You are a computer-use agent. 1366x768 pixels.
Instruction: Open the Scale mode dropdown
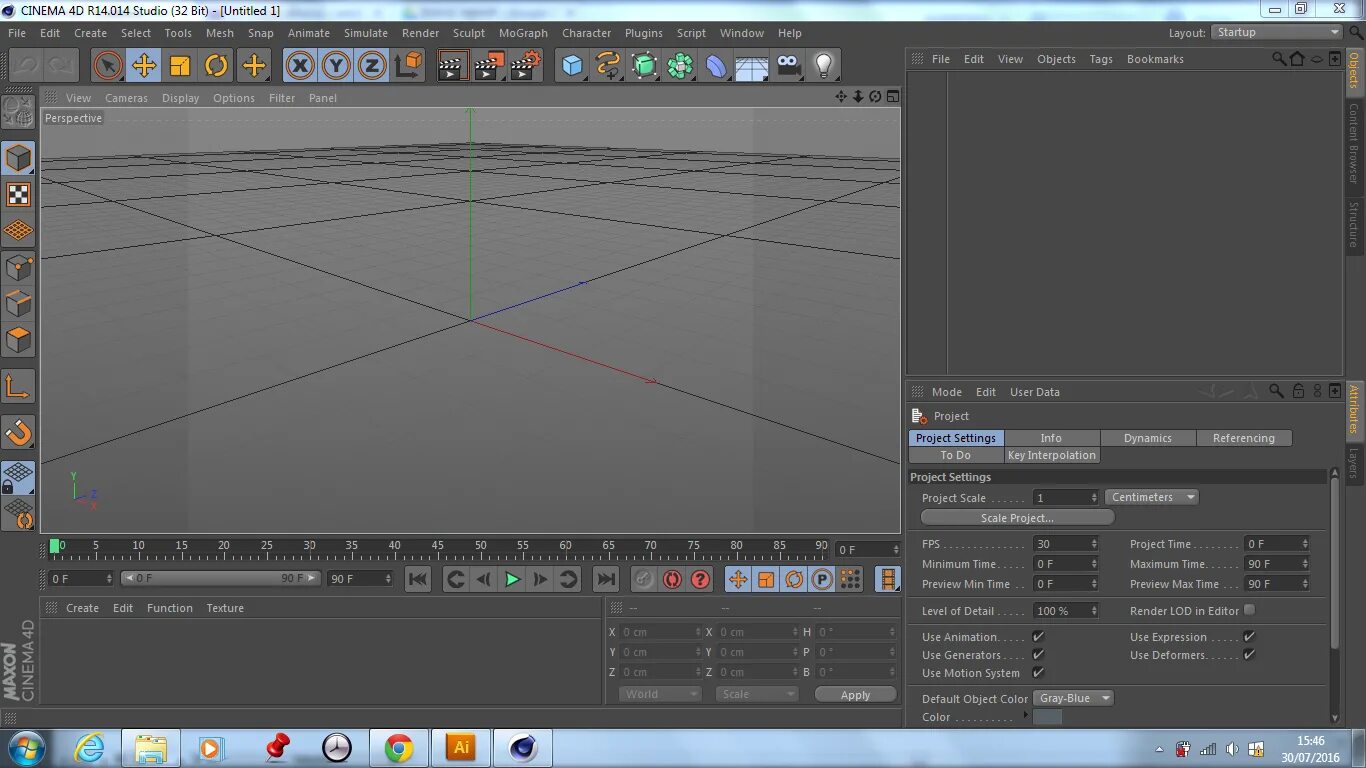click(x=757, y=694)
